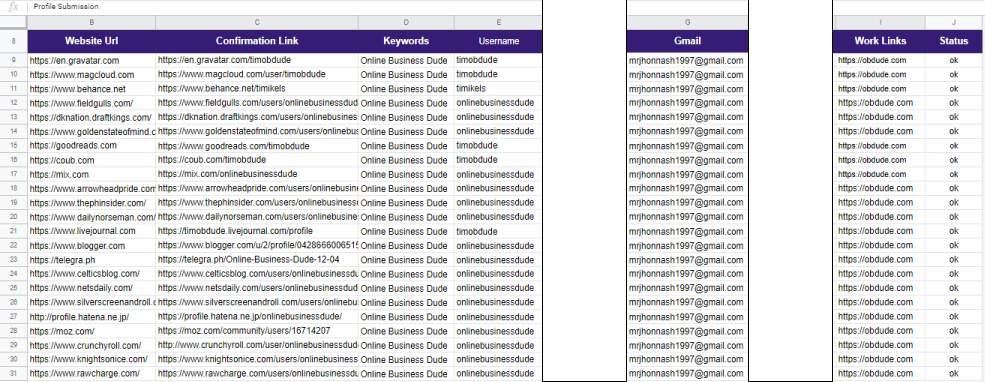The width and height of the screenshot is (985, 382).
Task: Select column E header
Action: pos(498,23)
